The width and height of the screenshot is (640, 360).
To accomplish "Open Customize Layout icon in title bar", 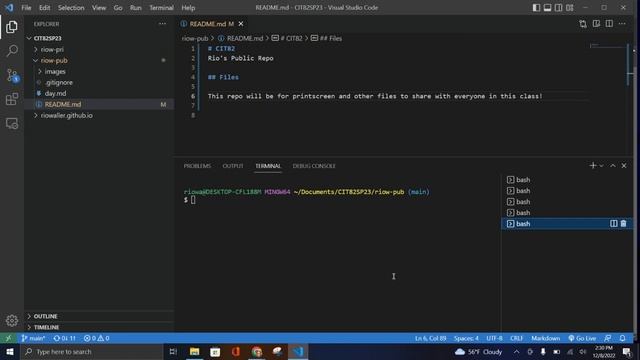I will (570, 7).
